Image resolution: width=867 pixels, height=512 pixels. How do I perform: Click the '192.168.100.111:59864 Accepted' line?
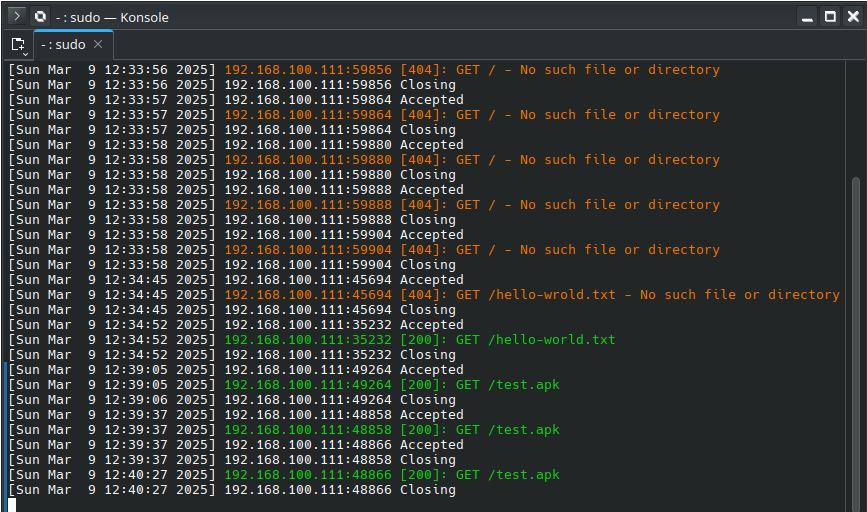[x=236, y=100]
